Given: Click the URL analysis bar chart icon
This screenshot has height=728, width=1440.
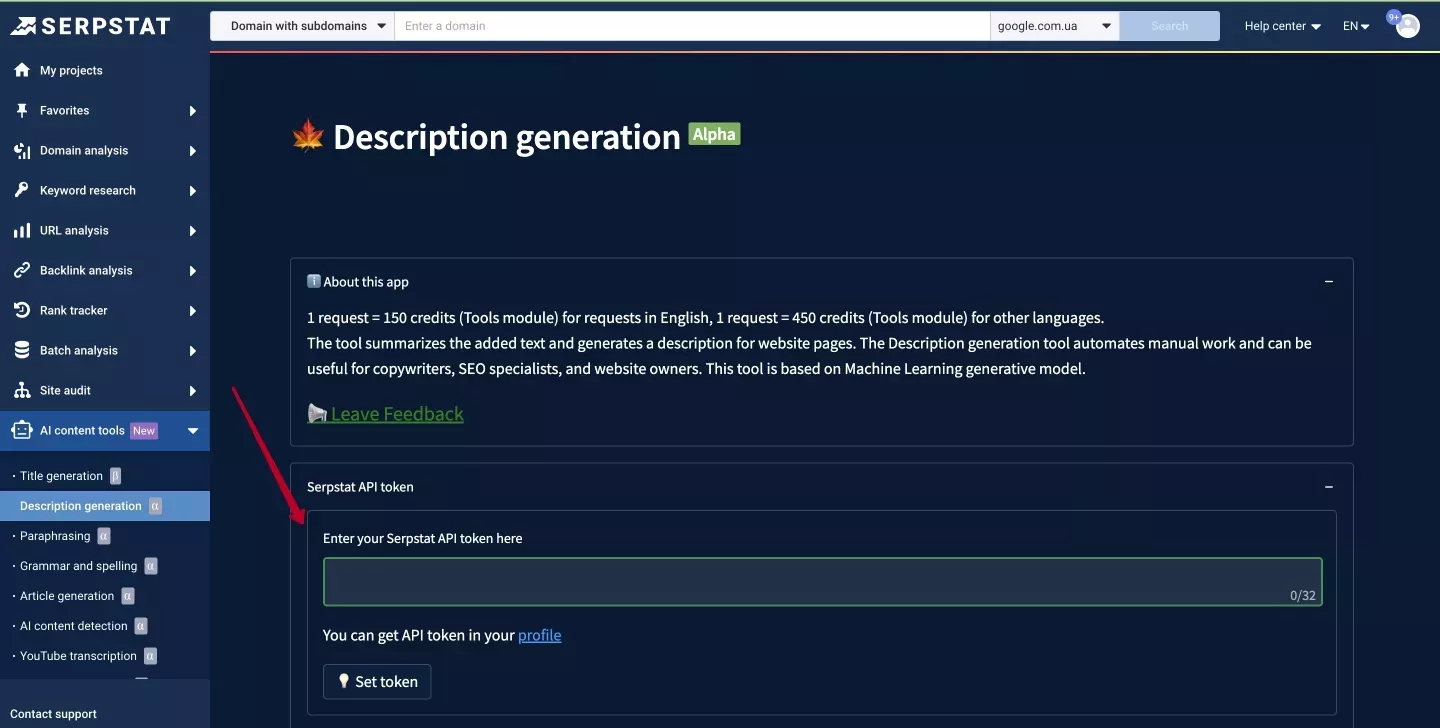Looking at the screenshot, I should point(22,230).
